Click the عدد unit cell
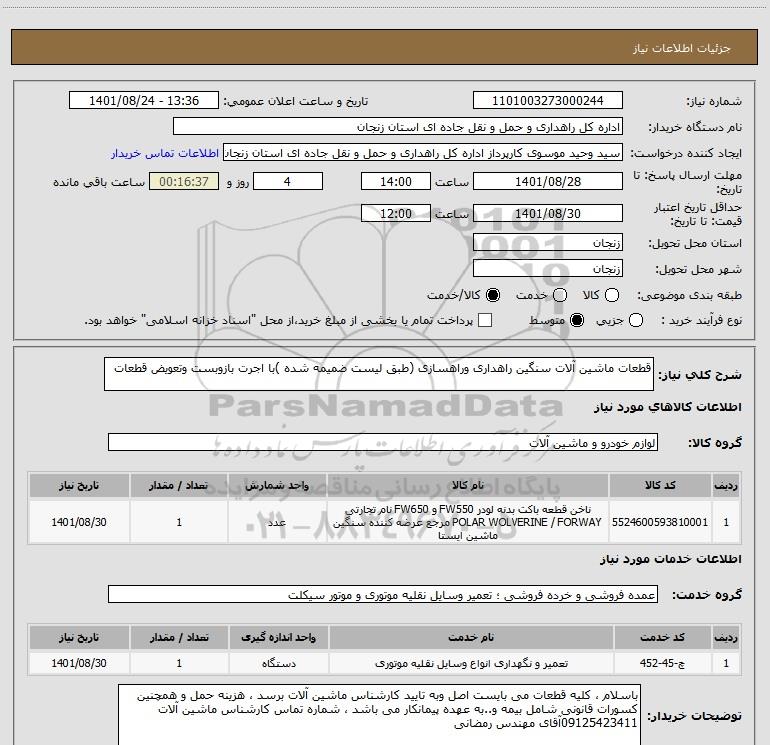The width and height of the screenshot is (770, 745). pyautogui.click(x=277, y=522)
